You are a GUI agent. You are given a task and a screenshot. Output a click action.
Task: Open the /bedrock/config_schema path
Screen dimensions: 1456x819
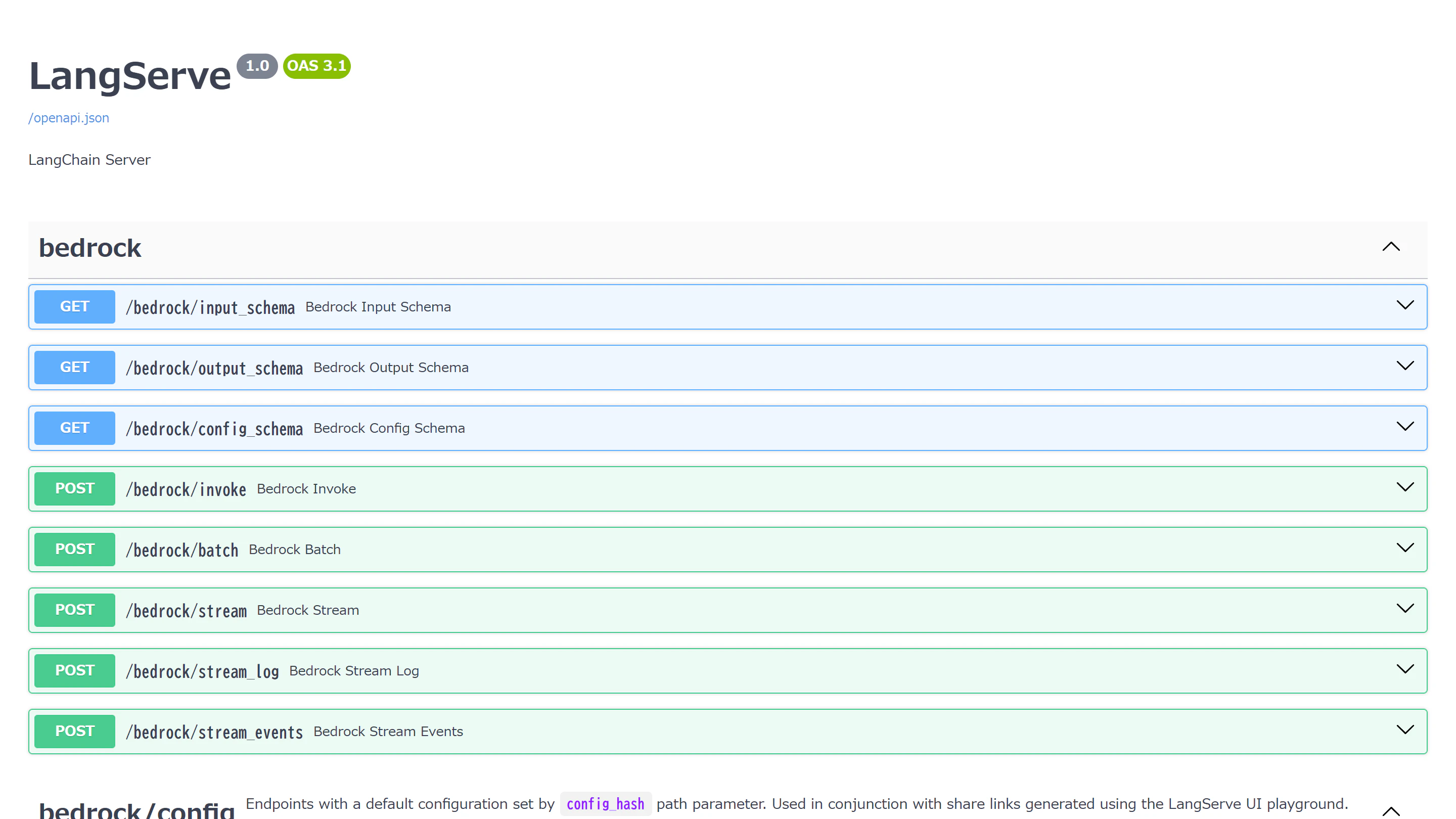(214, 428)
